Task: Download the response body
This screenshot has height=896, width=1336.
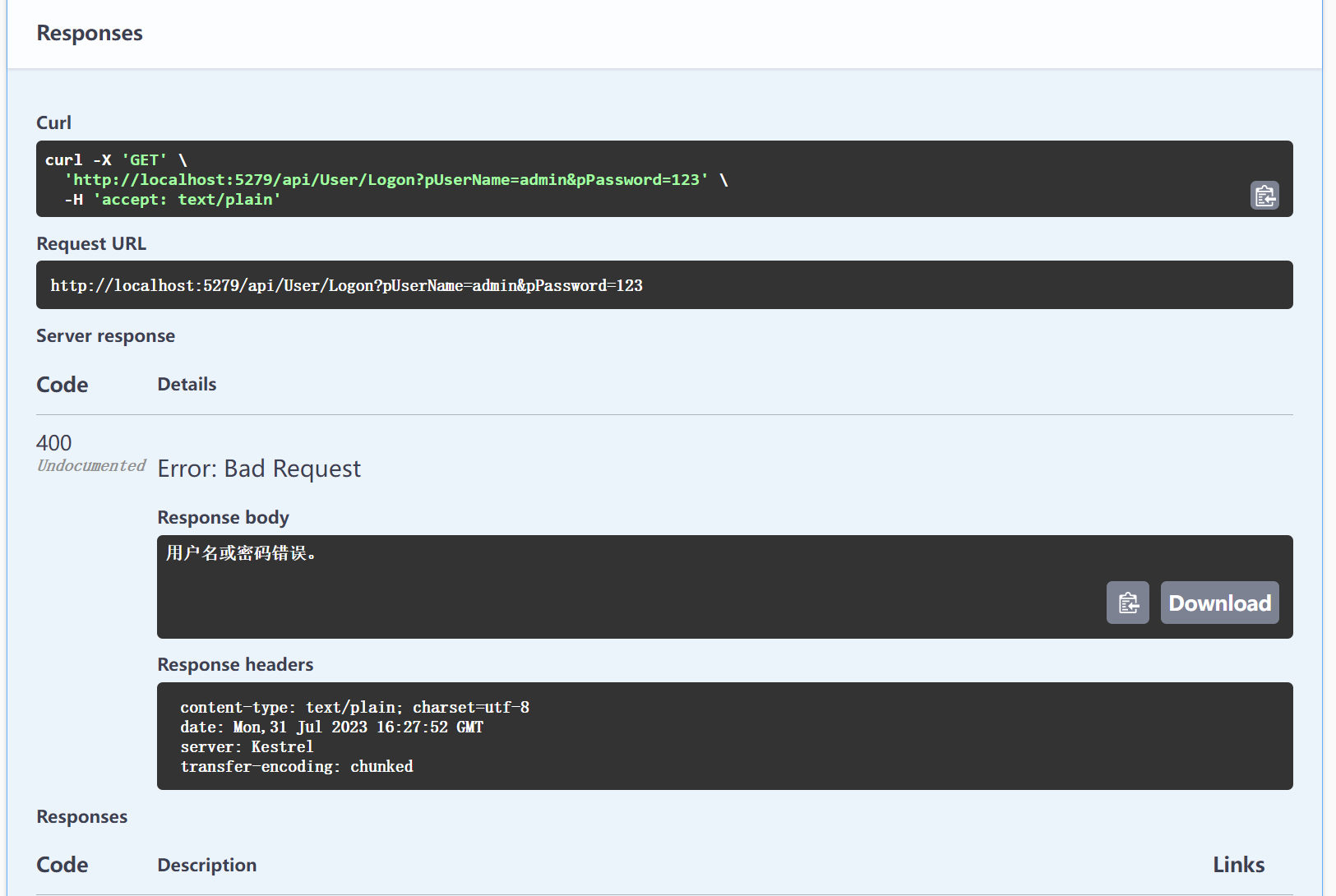Action: pyautogui.click(x=1219, y=603)
